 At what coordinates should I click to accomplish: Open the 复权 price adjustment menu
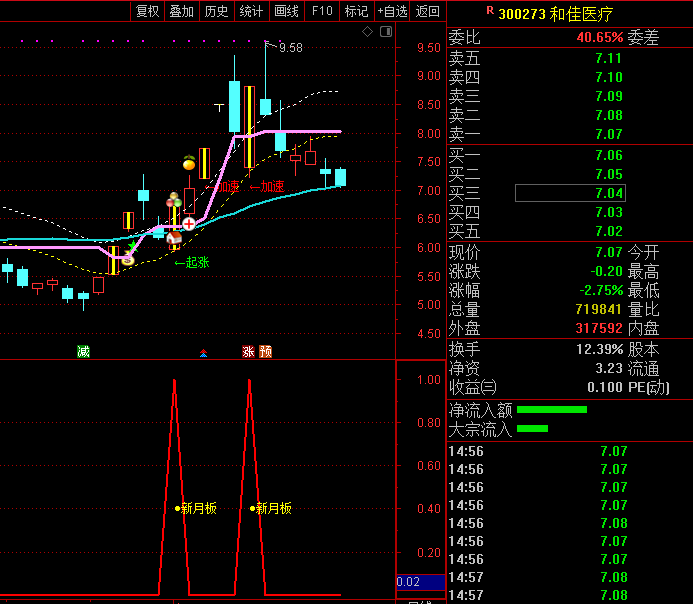coord(147,11)
